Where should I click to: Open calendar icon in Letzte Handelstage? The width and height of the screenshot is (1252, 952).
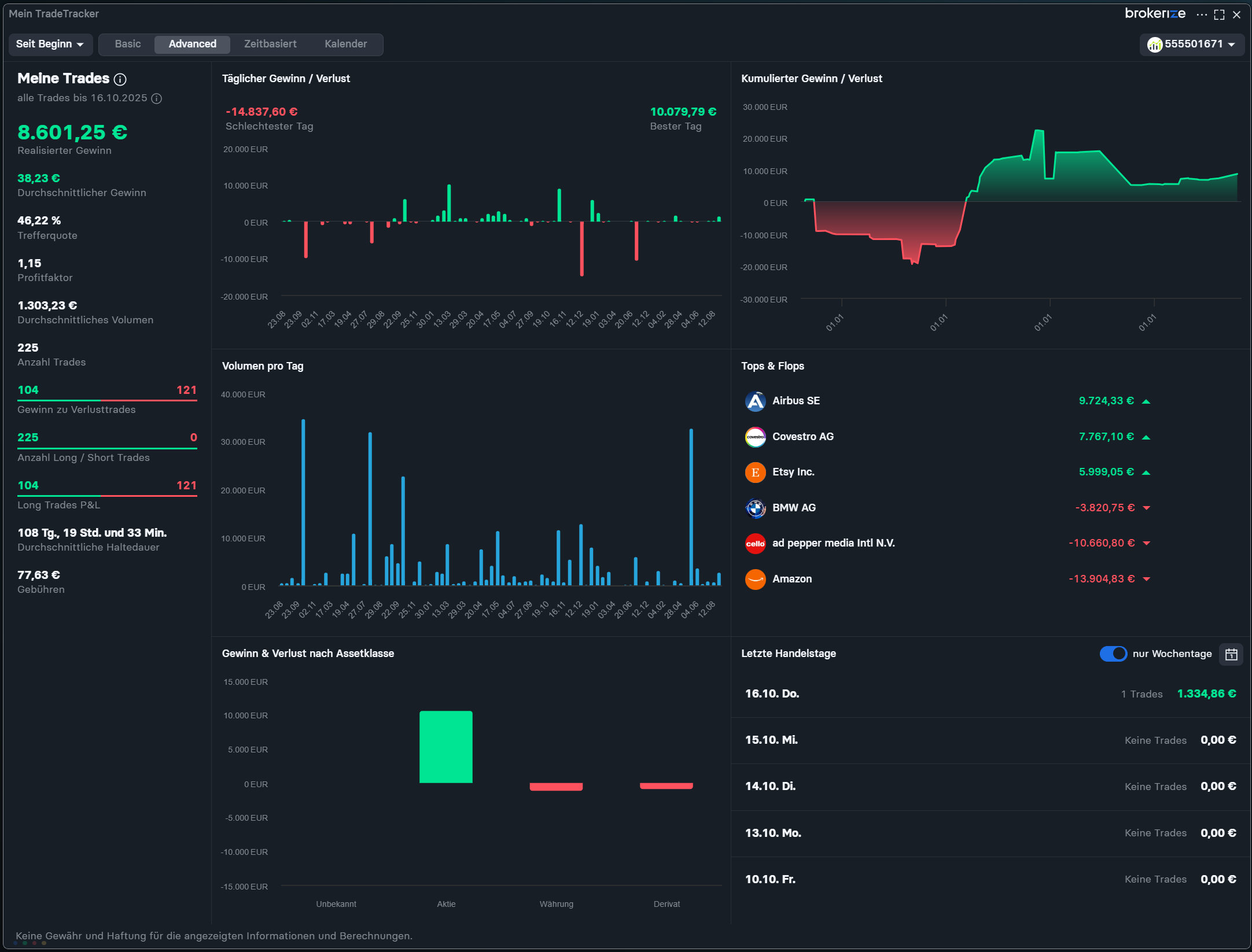coord(1231,654)
